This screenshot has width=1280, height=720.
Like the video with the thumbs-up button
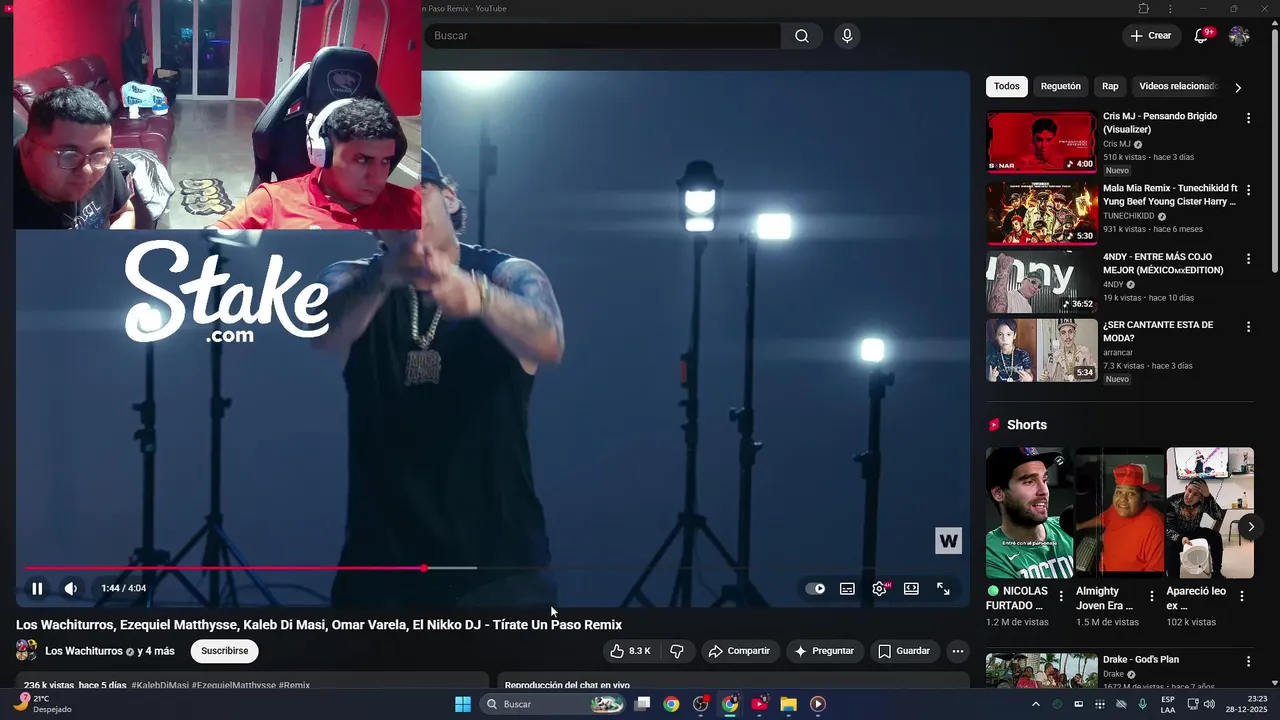(631, 651)
